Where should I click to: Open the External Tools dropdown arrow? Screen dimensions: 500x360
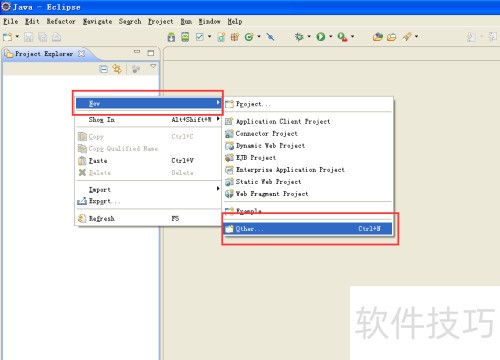point(352,36)
